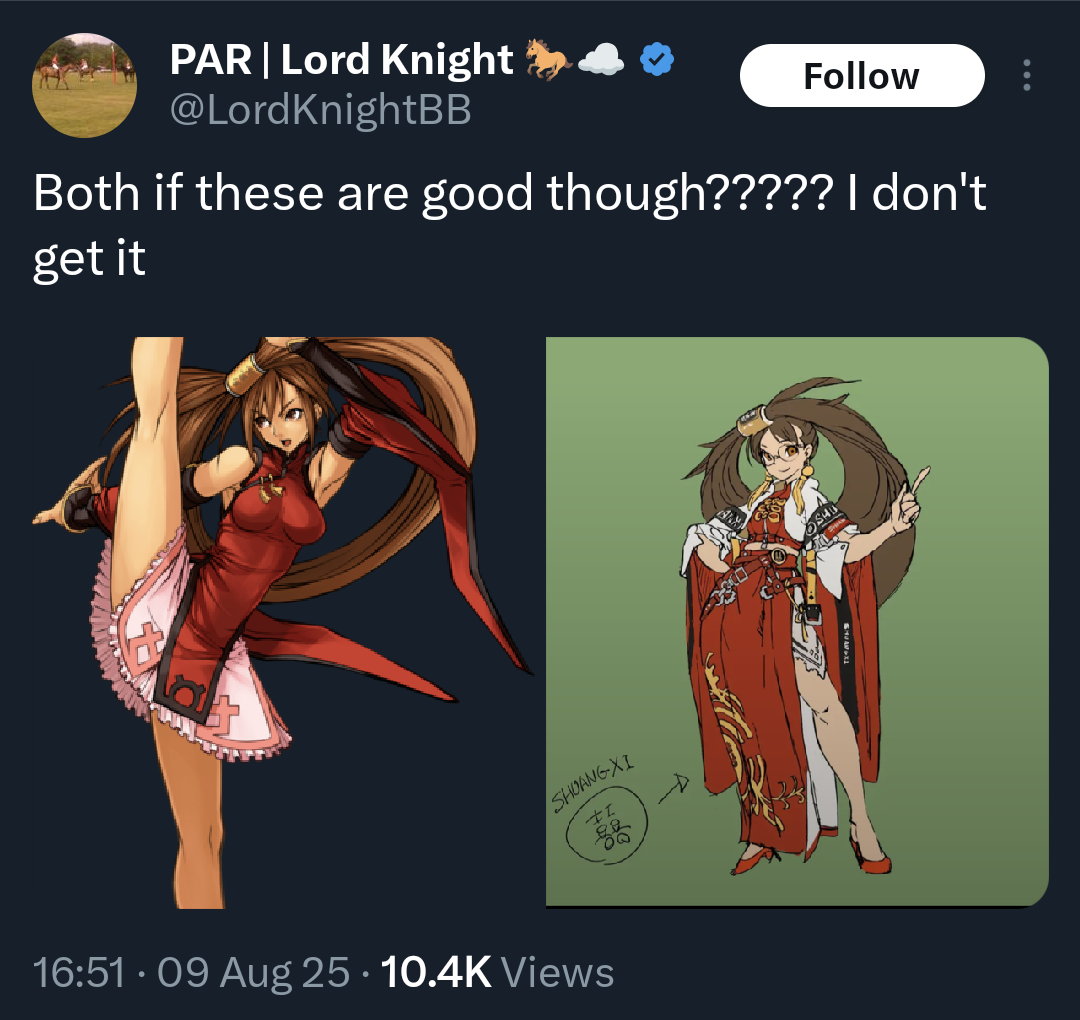This screenshot has height=1020, width=1080.
Task: Follow the LordKnightBB account
Action: pyautogui.click(x=862, y=75)
